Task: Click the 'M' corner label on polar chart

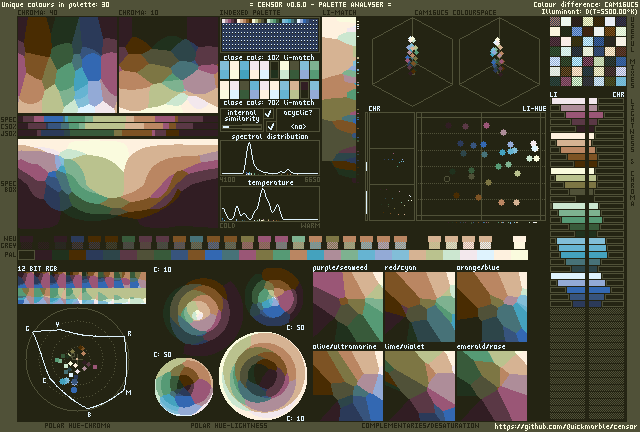Action: point(129,392)
